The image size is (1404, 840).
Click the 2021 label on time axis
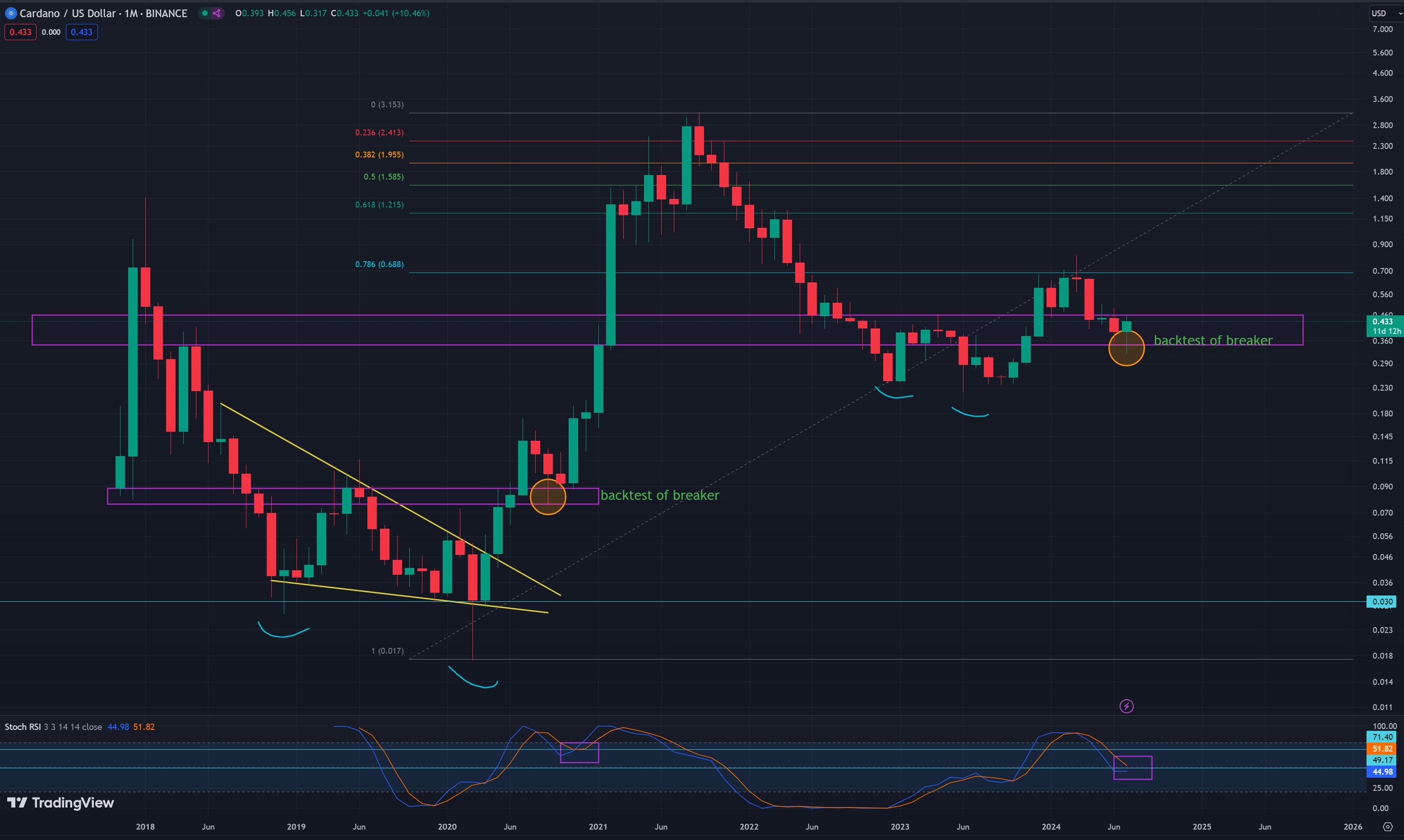(x=598, y=827)
